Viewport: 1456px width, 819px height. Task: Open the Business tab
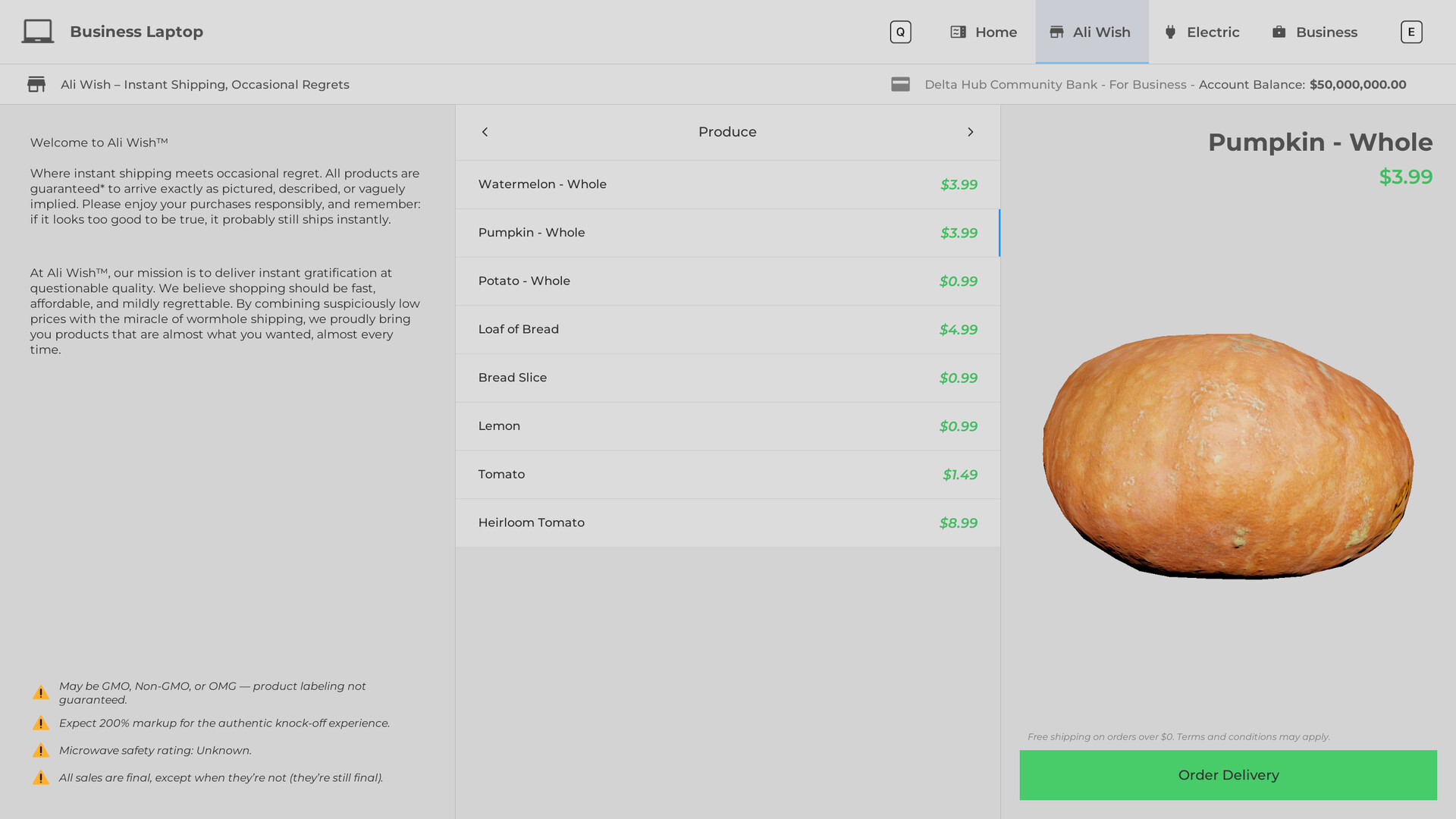coord(1314,32)
